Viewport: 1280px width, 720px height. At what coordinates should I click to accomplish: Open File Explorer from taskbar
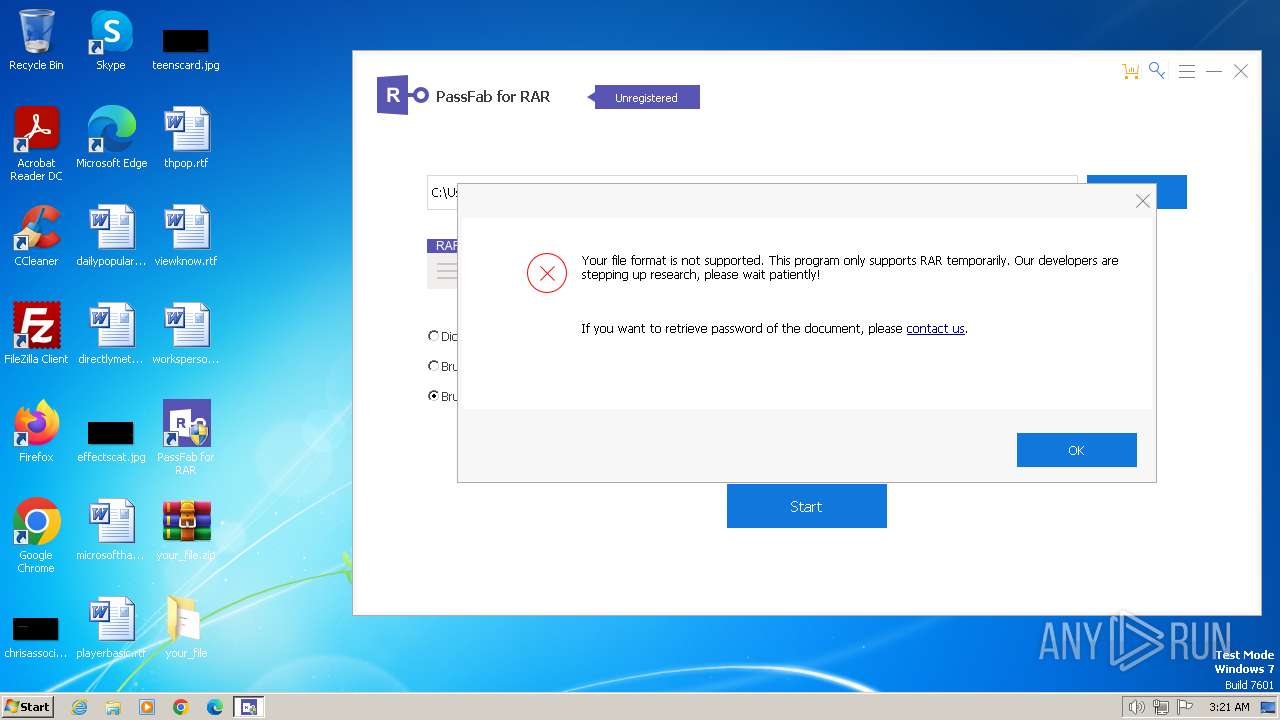tap(113, 707)
